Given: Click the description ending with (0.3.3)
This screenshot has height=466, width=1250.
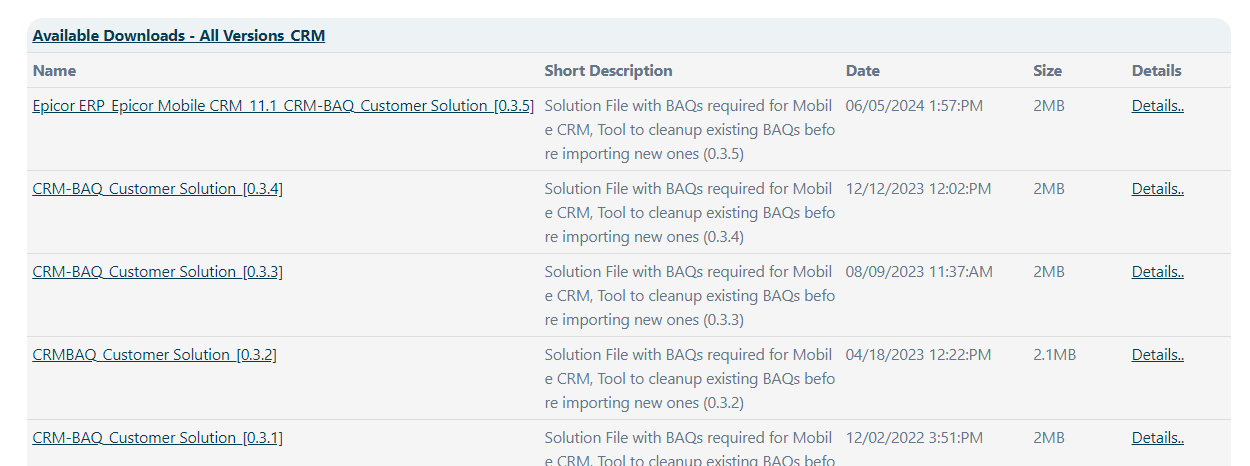Looking at the screenshot, I should (x=690, y=295).
